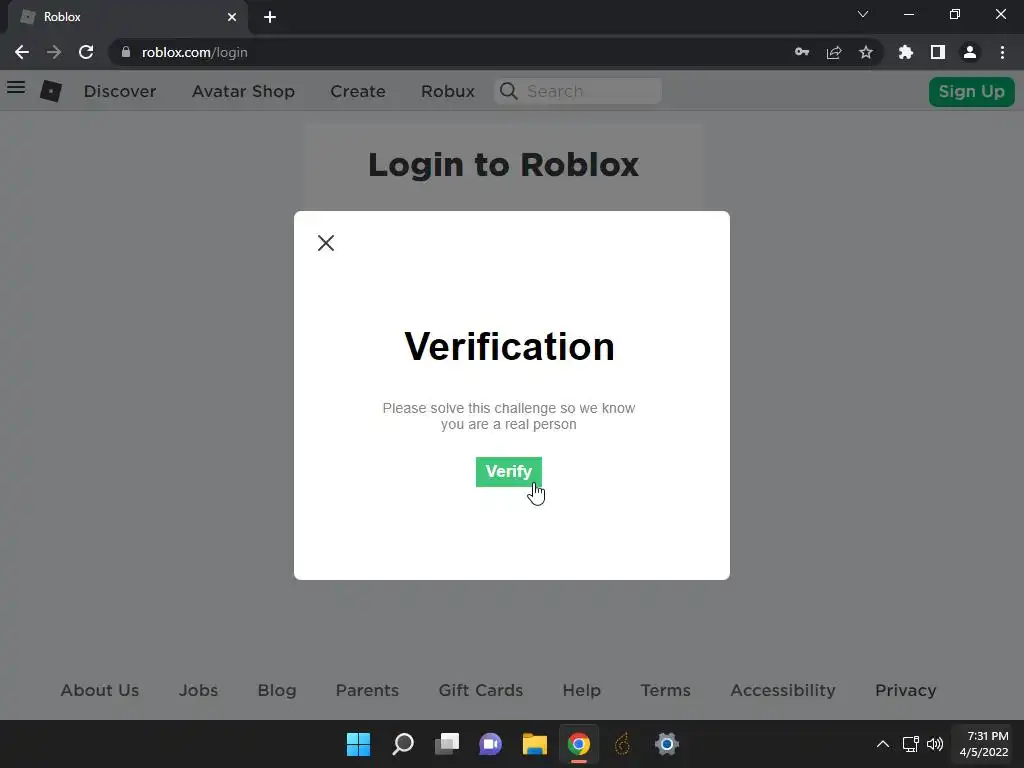
Task: Open the network status tray icon
Action: pyautogui.click(x=910, y=744)
